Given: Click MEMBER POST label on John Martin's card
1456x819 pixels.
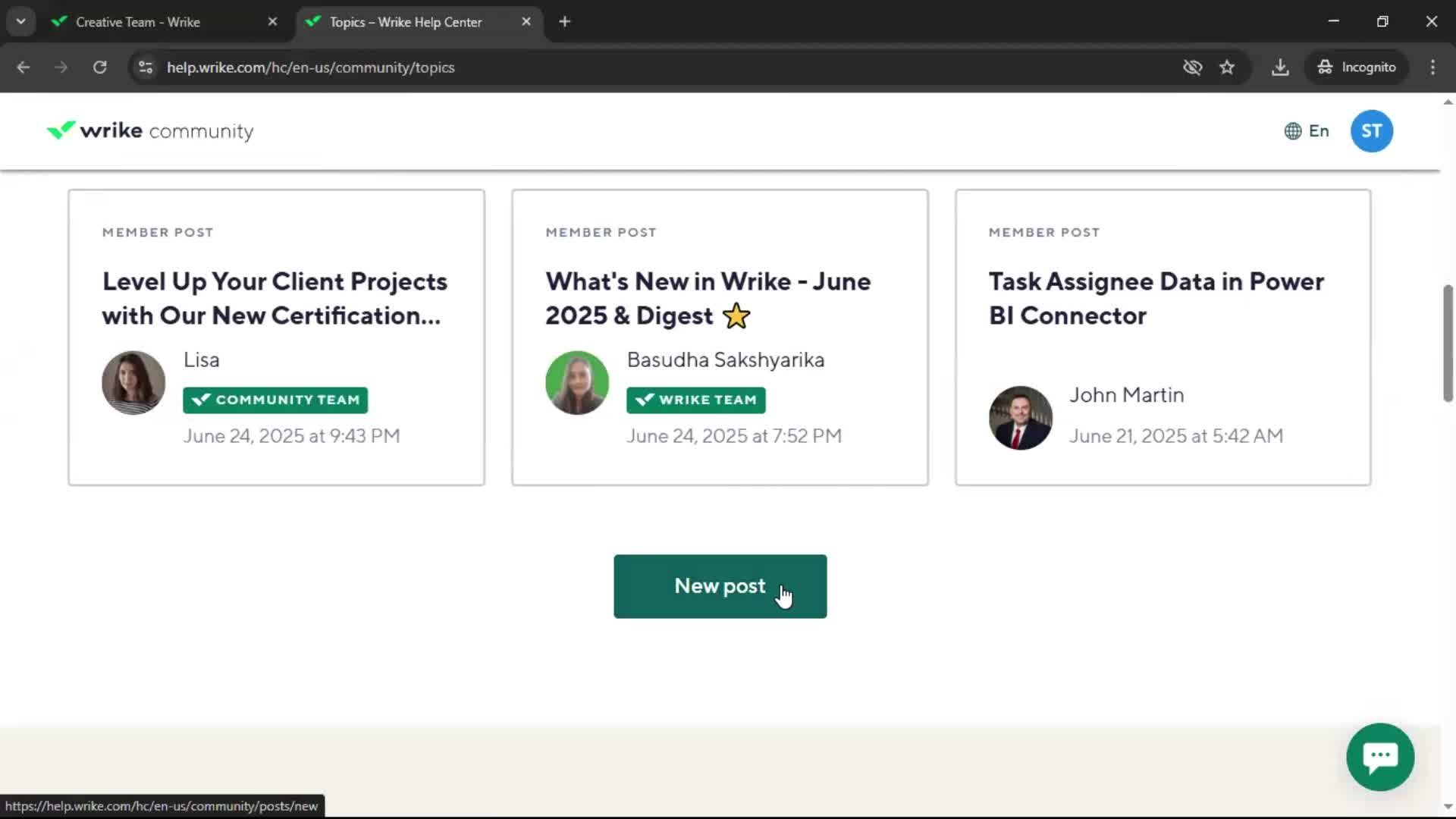Looking at the screenshot, I should 1044,233.
